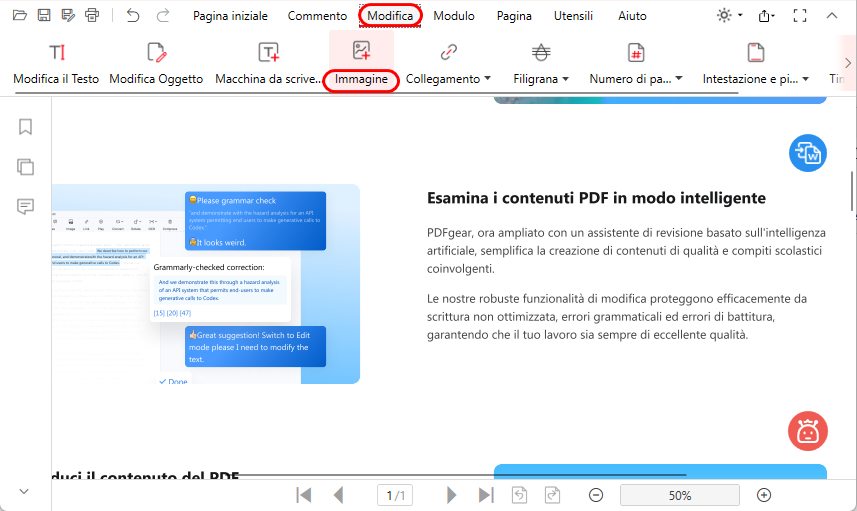Open the brightness theme selector
Screen dimensions: 857x511
point(729,15)
